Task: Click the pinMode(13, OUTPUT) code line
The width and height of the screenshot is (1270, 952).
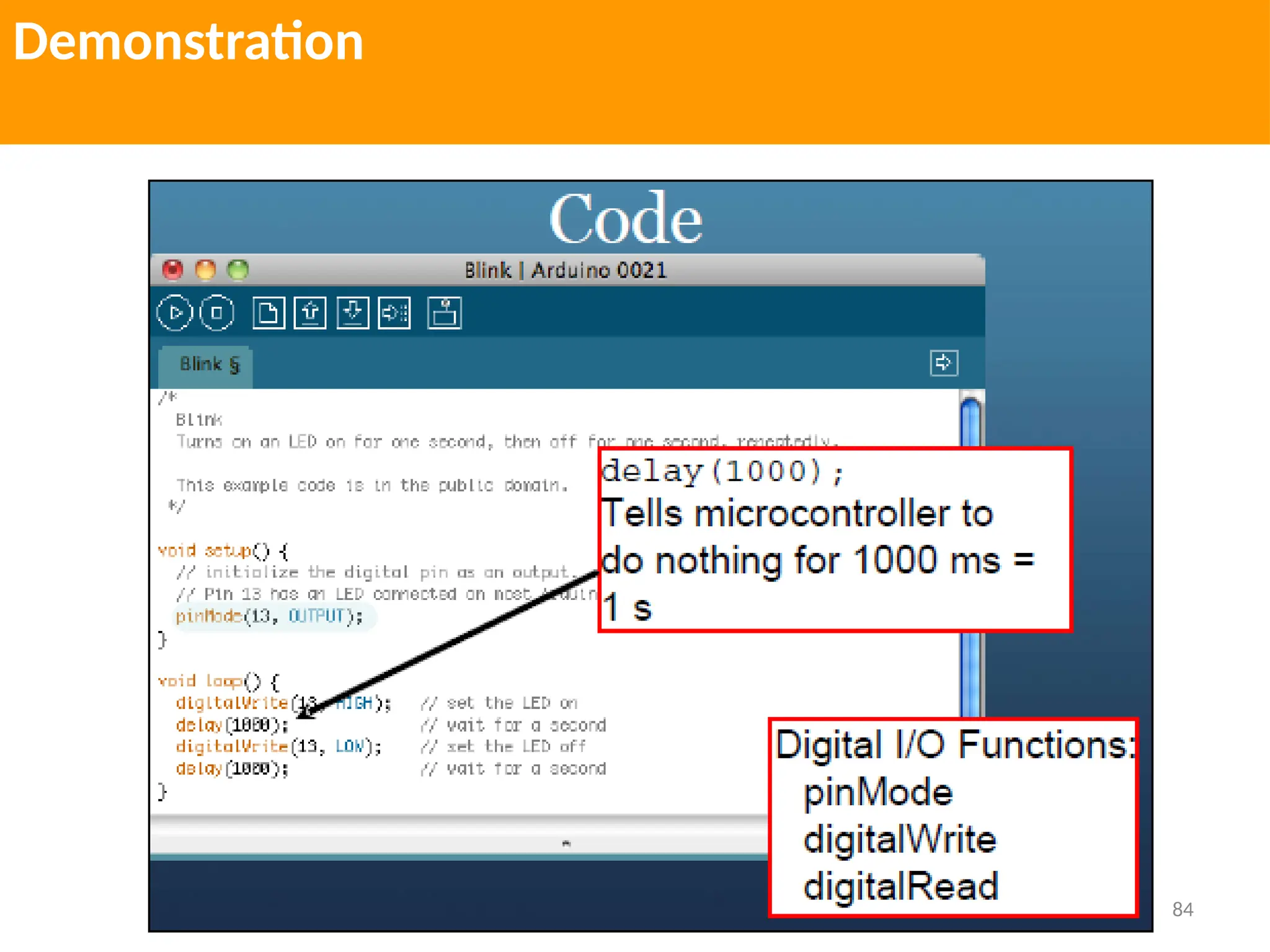Action: [269, 616]
